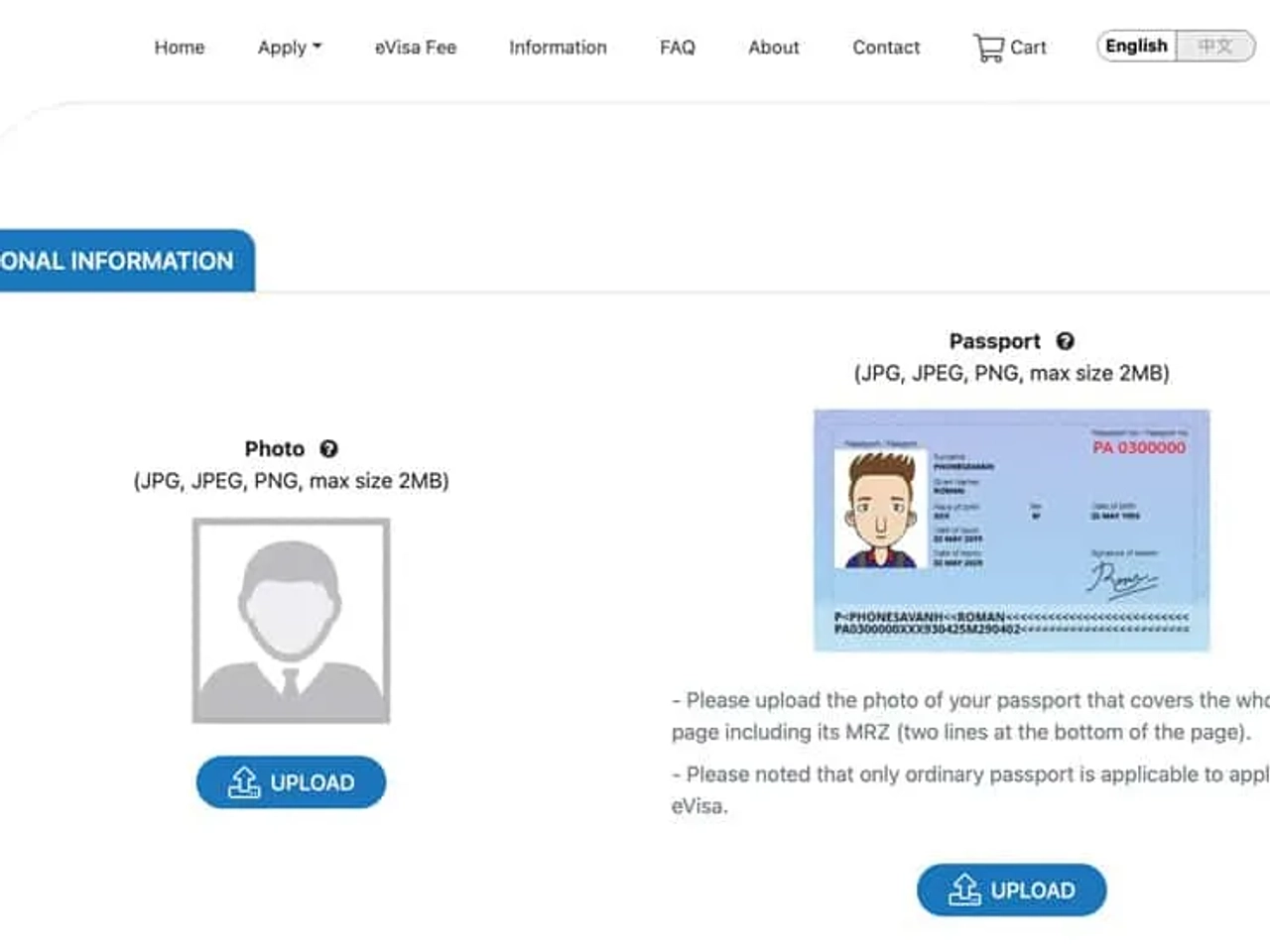Image resolution: width=1270 pixels, height=952 pixels.
Task: Open the FAQ page
Action: click(677, 47)
